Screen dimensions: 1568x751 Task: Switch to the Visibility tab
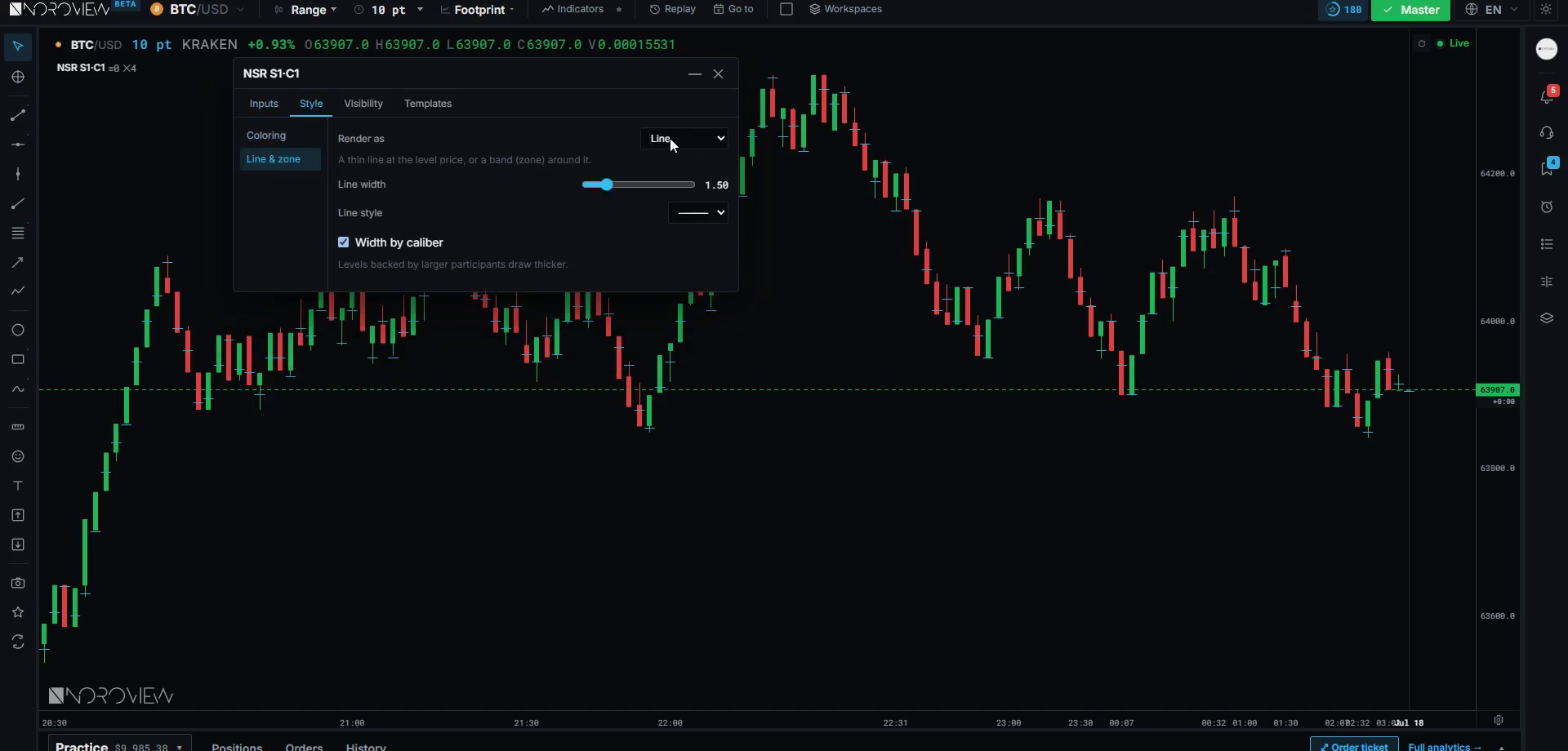click(363, 104)
